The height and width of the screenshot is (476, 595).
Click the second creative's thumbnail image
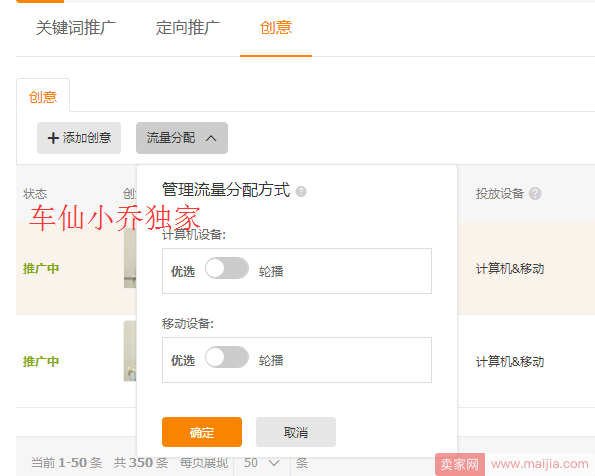[130, 351]
